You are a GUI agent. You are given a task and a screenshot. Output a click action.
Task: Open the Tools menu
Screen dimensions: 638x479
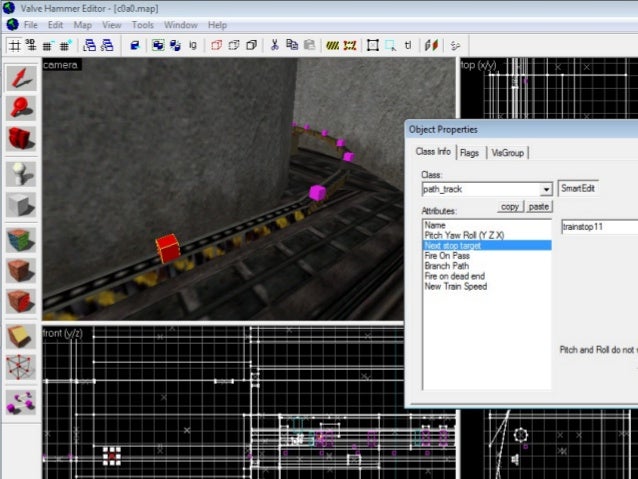[143, 24]
